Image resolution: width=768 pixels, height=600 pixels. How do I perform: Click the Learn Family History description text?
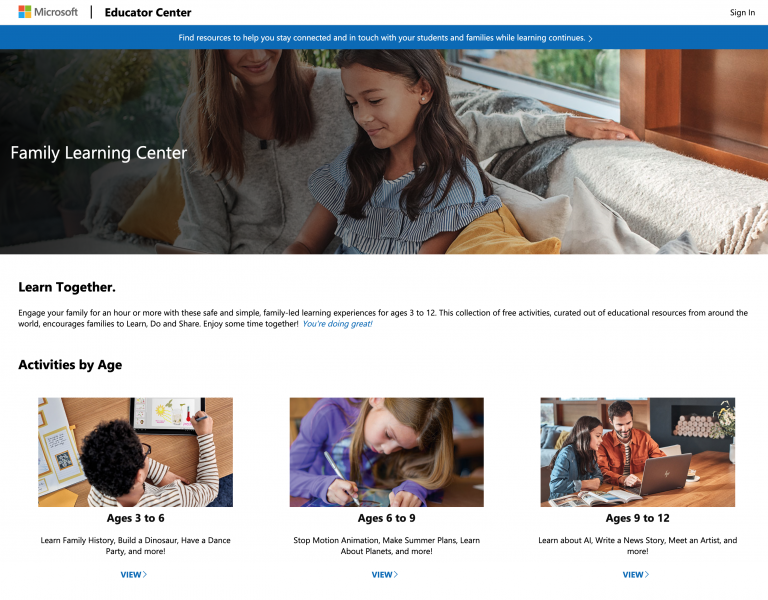click(135, 545)
